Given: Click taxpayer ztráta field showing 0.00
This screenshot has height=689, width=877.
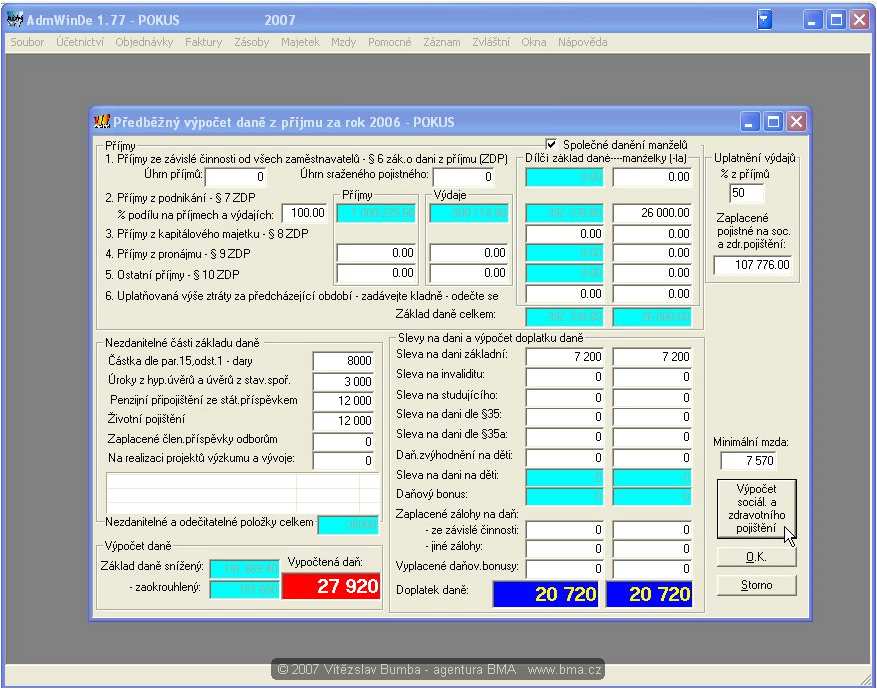Looking at the screenshot, I should pos(565,294).
